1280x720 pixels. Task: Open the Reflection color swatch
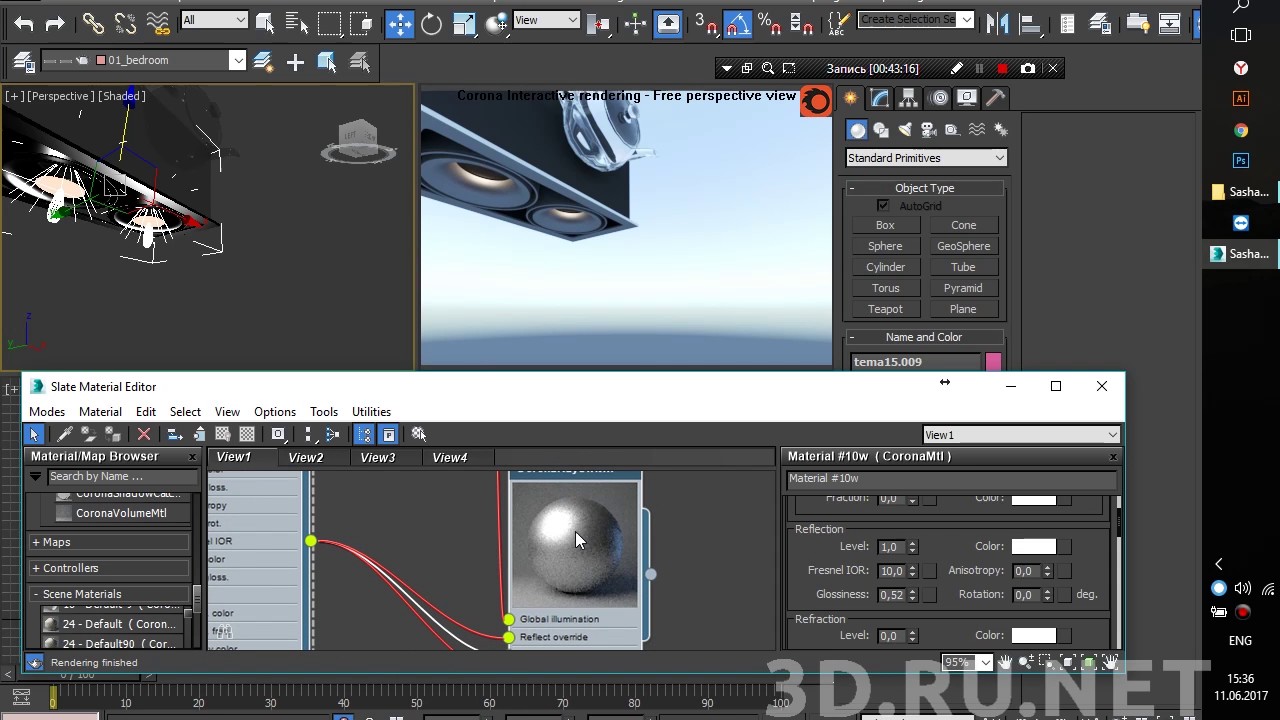coord(1033,547)
